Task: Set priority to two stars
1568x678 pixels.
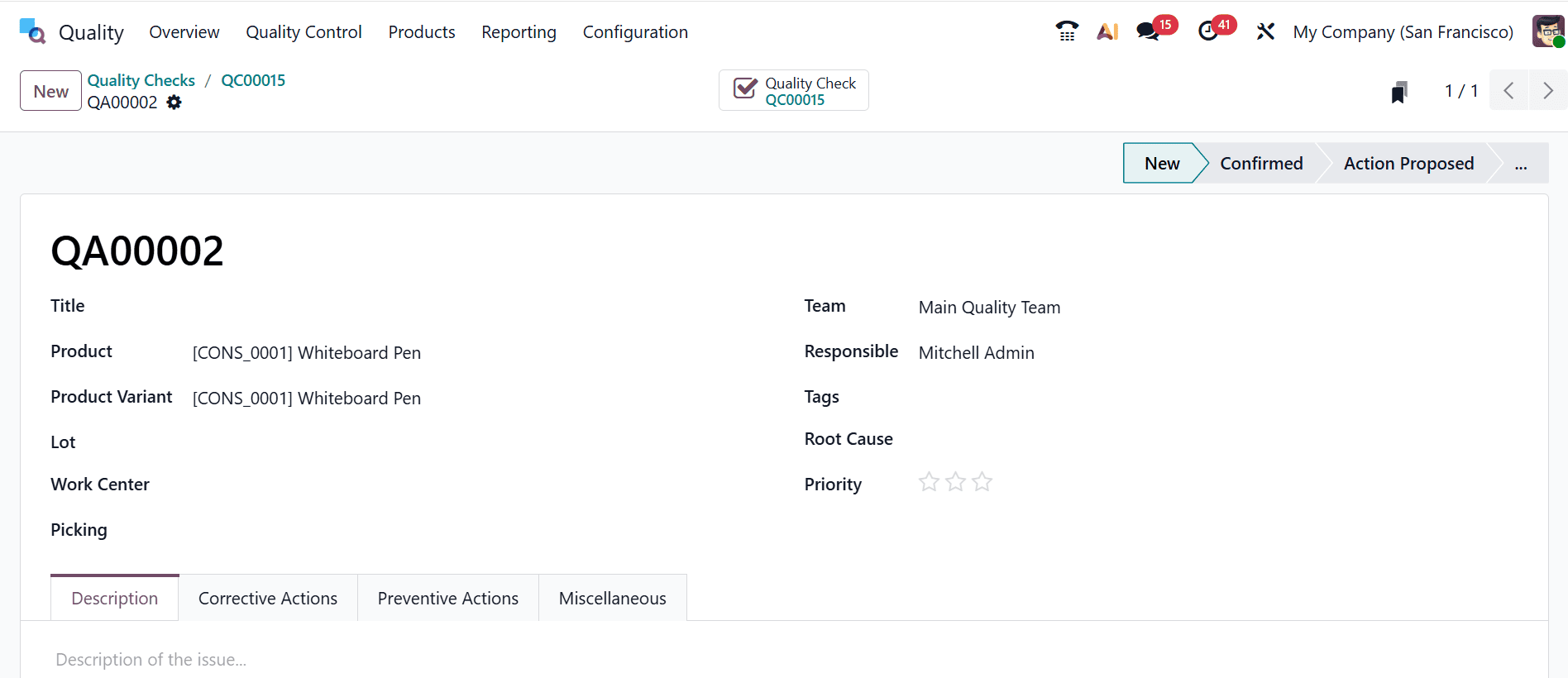Action: 955,482
